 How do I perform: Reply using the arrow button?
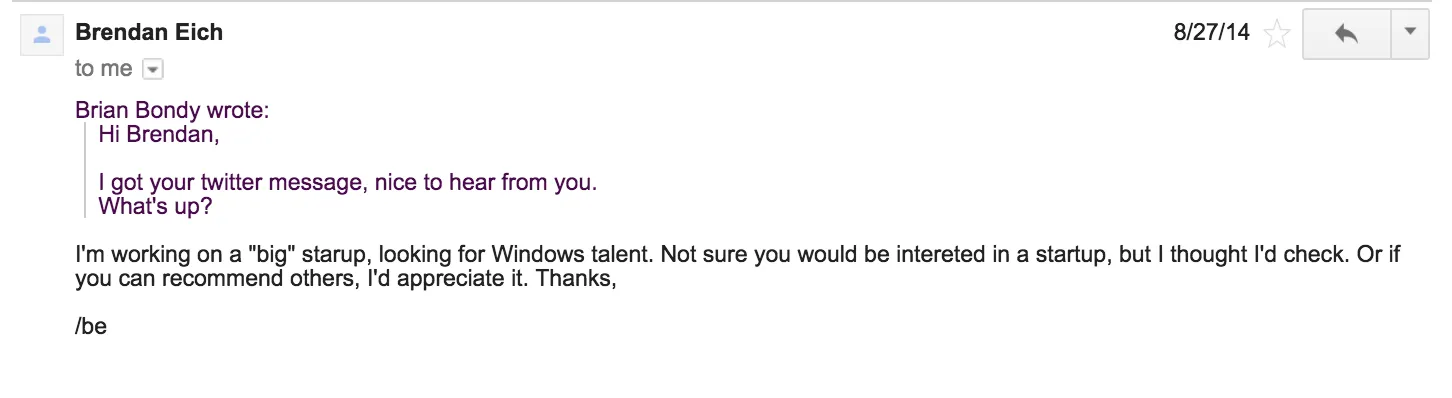pos(1347,34)
